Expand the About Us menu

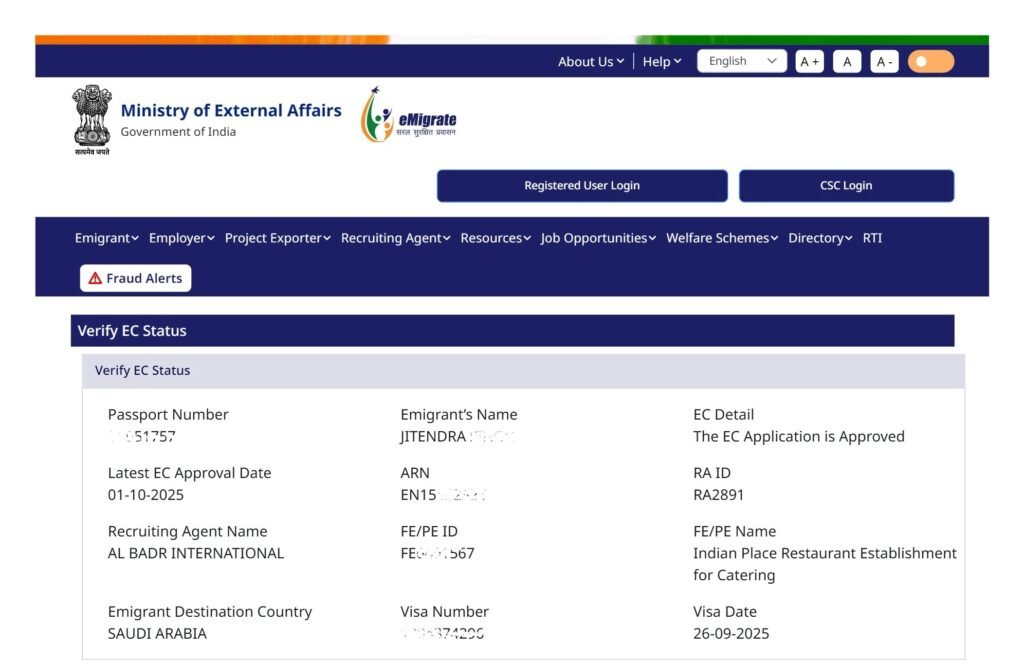[591, 62]
